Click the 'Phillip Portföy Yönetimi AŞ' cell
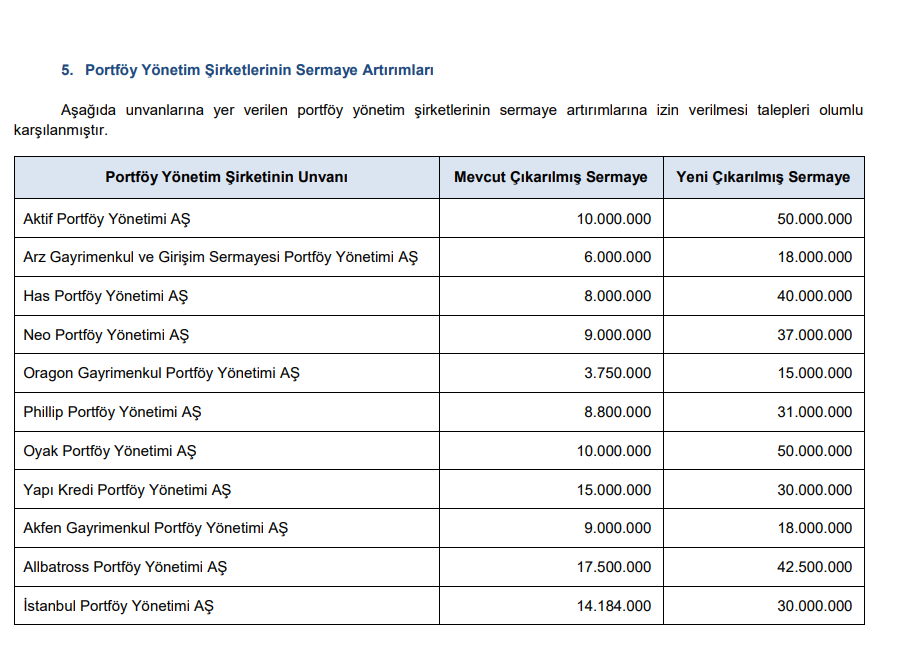This screenshot has width=905, height=666. [112, 412]
